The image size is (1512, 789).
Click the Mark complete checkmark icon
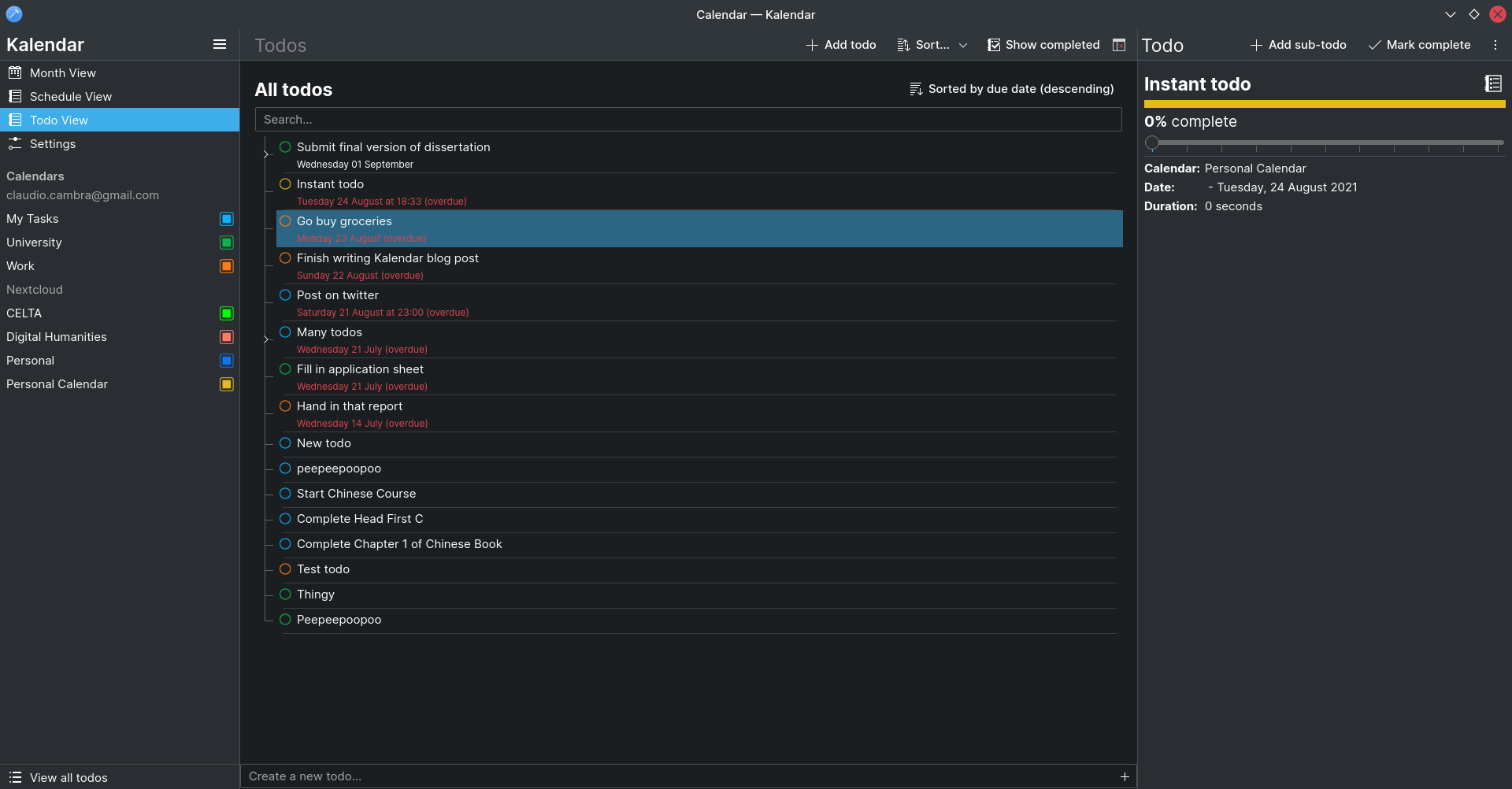[1374, 45]
